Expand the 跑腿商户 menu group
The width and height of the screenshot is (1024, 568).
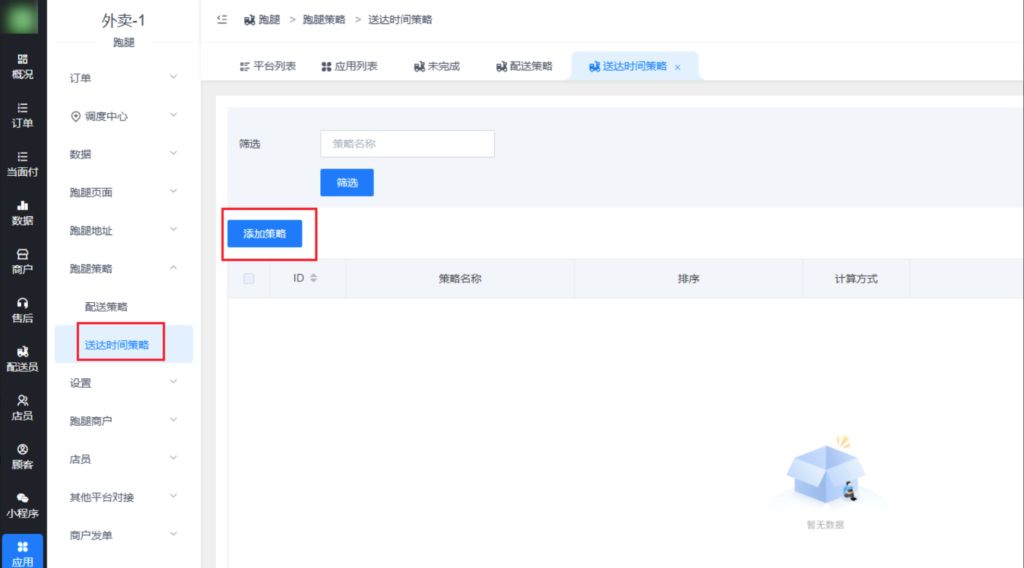[x=123, y=421]
